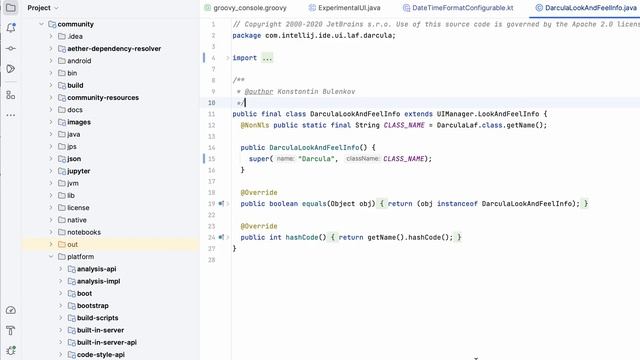
Task: Select the json folder
Action: tap(74, 159)
